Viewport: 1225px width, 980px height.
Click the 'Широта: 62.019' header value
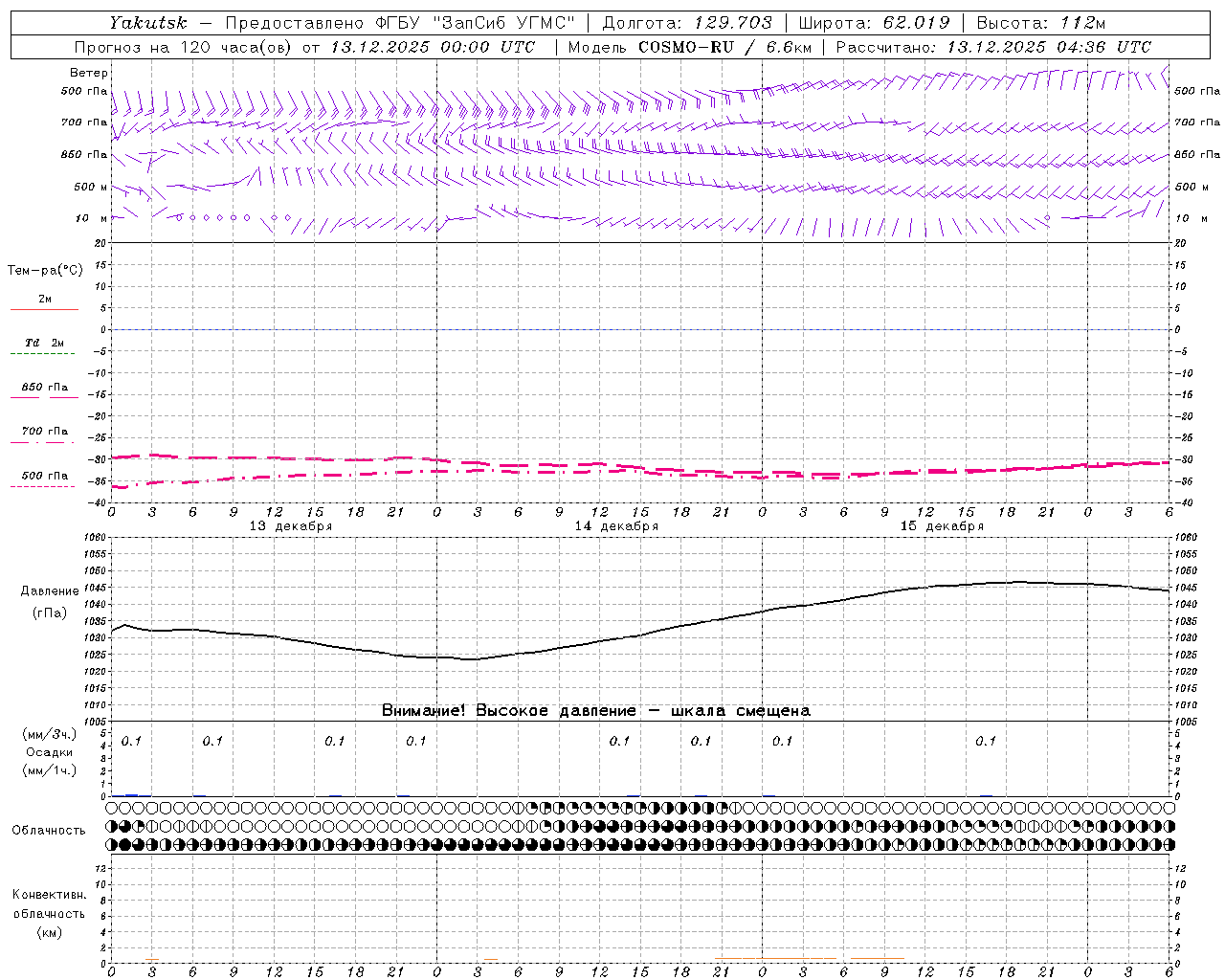(x=874, y=23)
